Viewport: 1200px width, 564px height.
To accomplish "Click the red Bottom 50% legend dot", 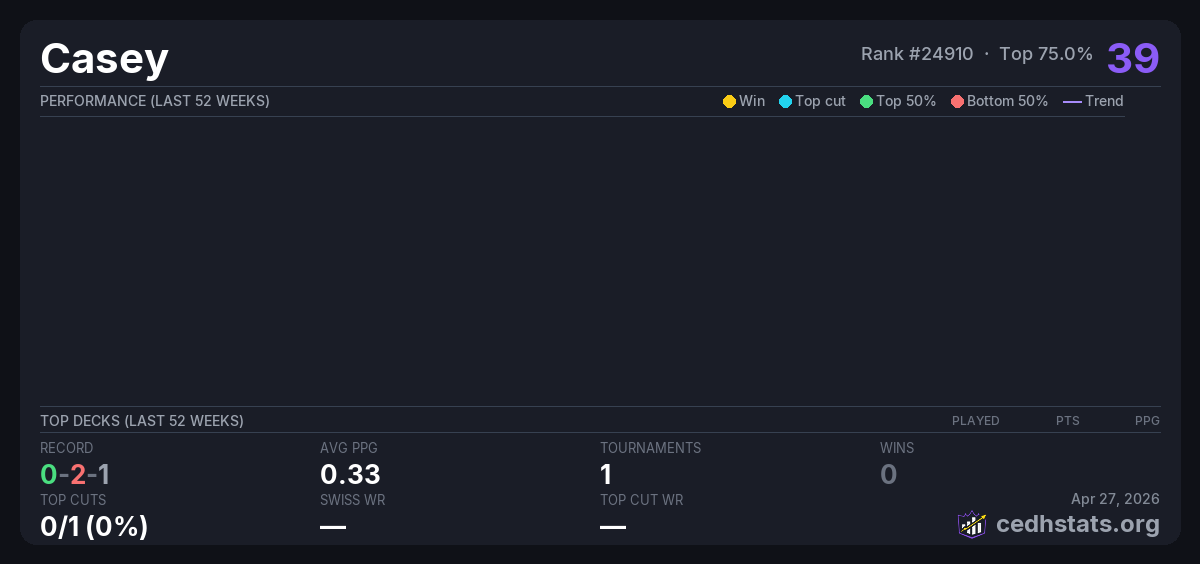I will pos(957,101).
